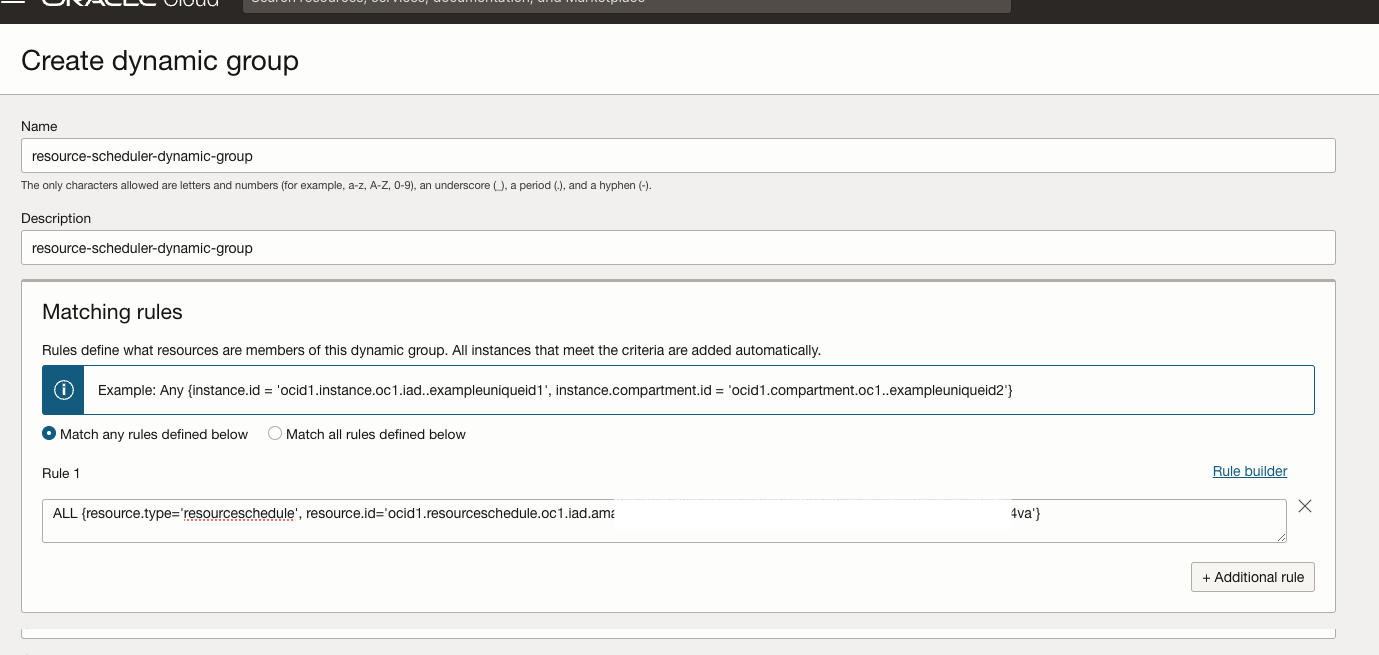This screenshot has height=655, width=1379.
Task: Select "Match all rules defined below"
Action: tap(275, 434)
